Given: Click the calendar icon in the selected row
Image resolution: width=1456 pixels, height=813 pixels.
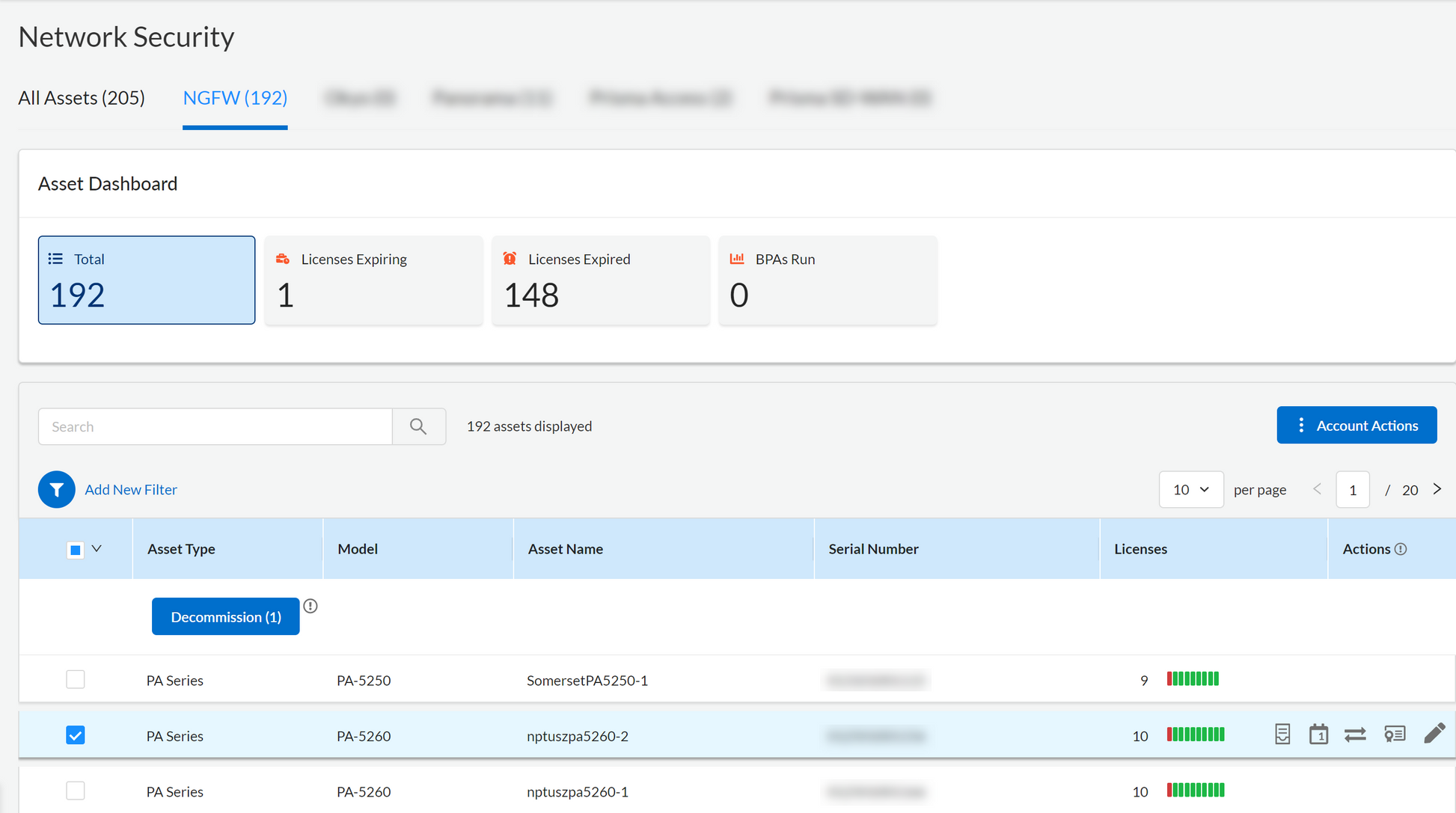Looking at the screenshot, I should coord(1318,734).
